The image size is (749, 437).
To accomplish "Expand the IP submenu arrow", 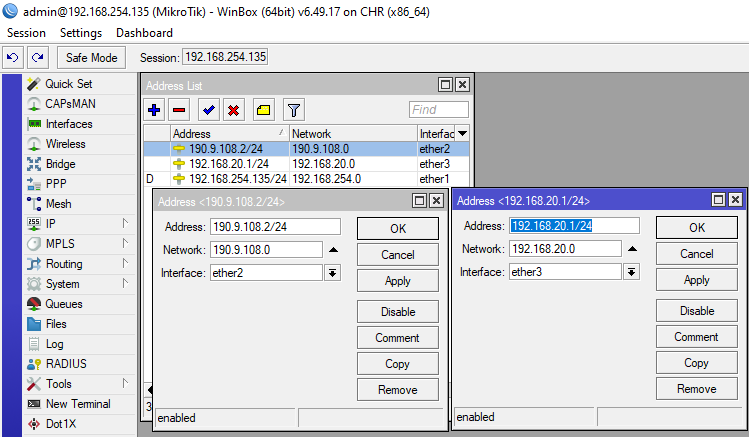I will coord(125,223).
